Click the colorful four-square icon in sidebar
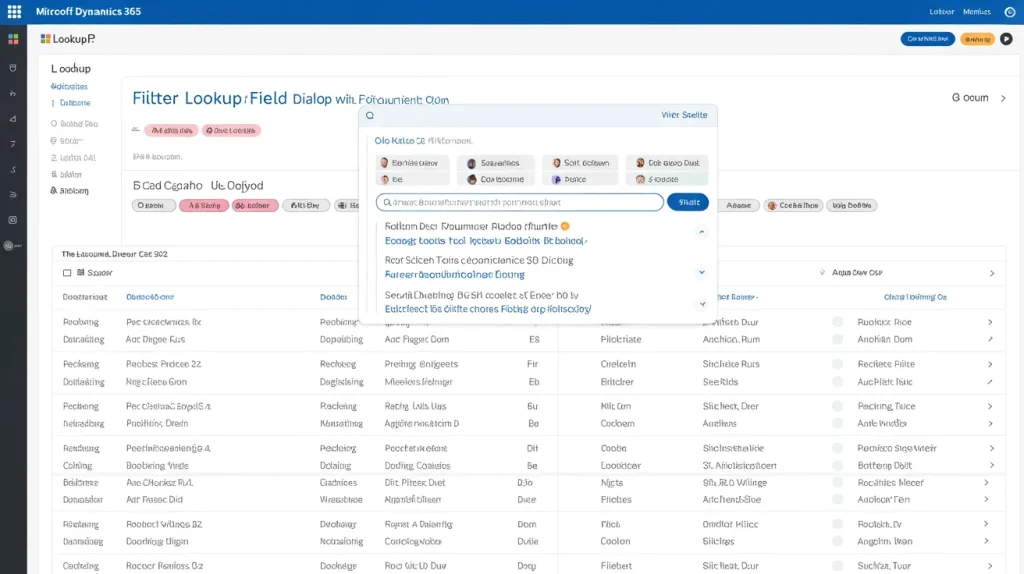This screenshot has width=1024, height=574. pos(13,39)
